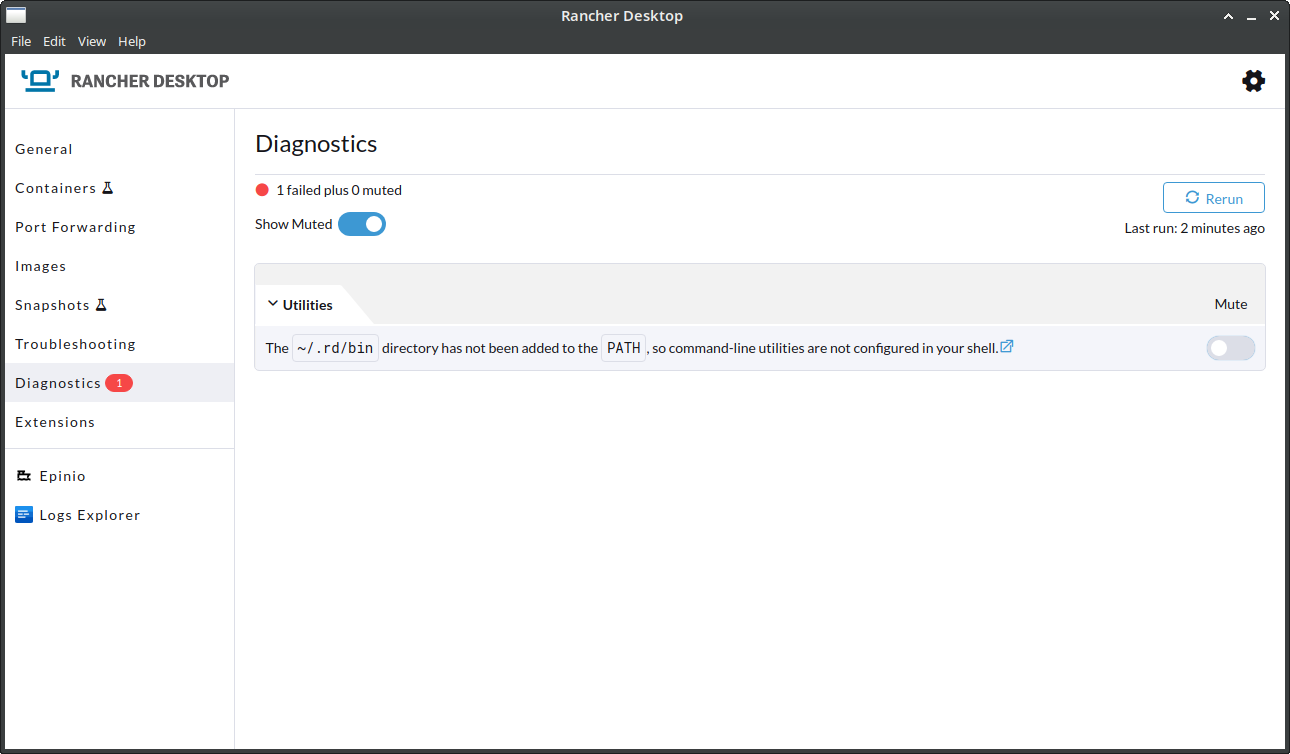Click the experimental flask icon beside Snapshots
Viewport: 1290px width, 754px height.
[101, 305]
